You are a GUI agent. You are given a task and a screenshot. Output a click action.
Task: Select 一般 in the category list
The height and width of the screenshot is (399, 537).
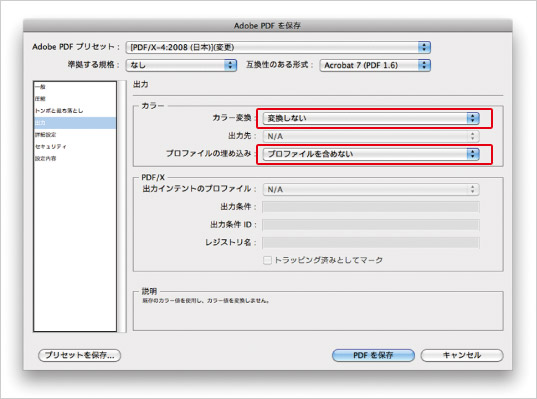75,87
